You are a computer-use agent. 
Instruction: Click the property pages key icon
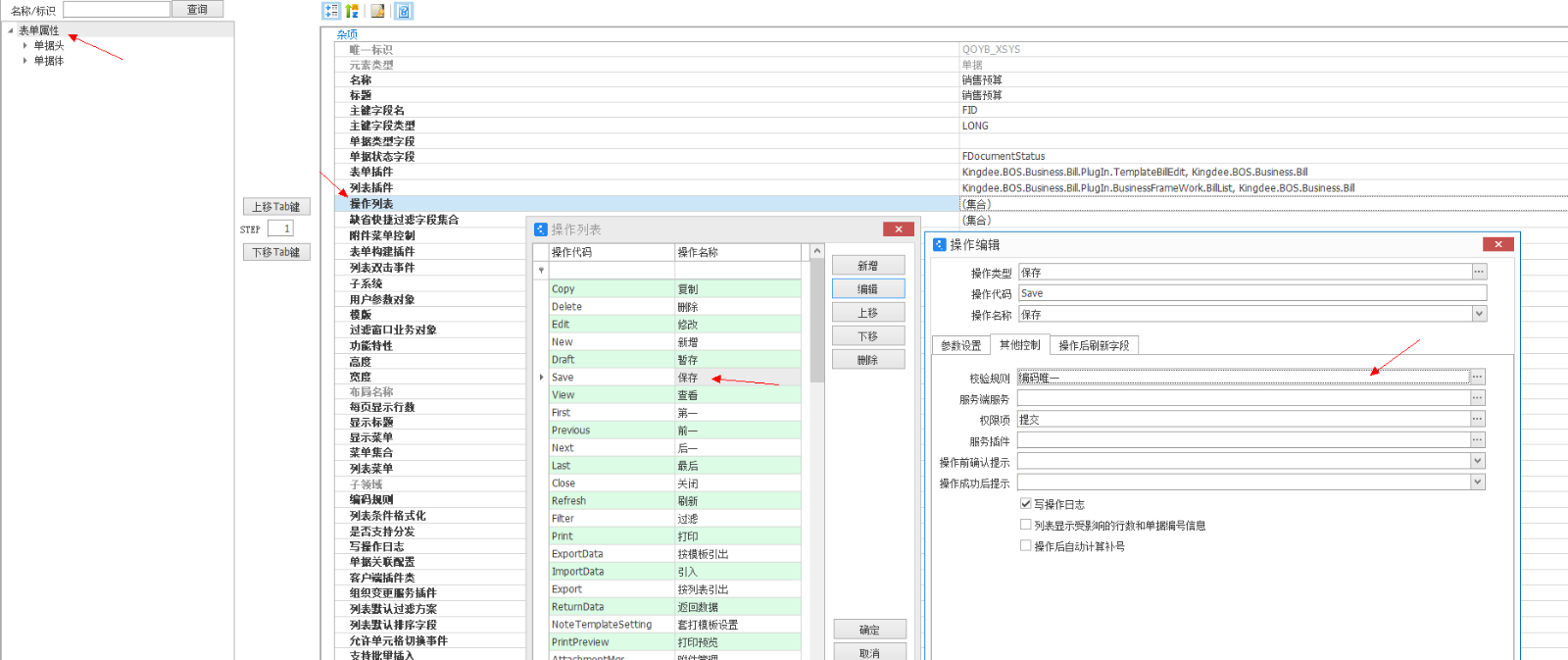coord(377,11)
